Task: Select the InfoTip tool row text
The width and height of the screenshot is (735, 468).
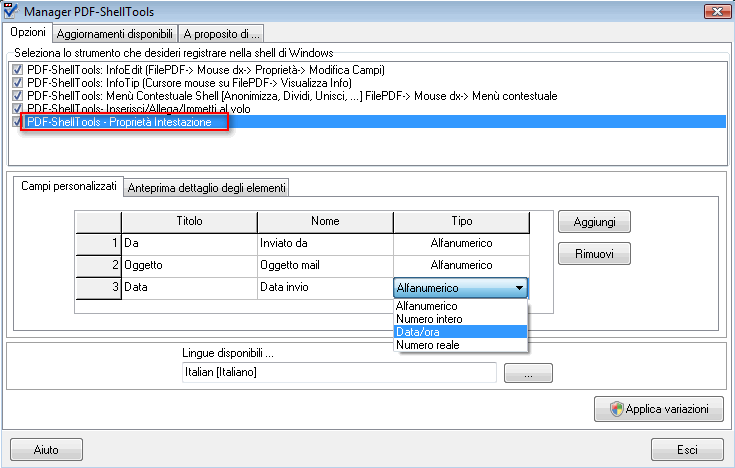Action: coord(189,83)
